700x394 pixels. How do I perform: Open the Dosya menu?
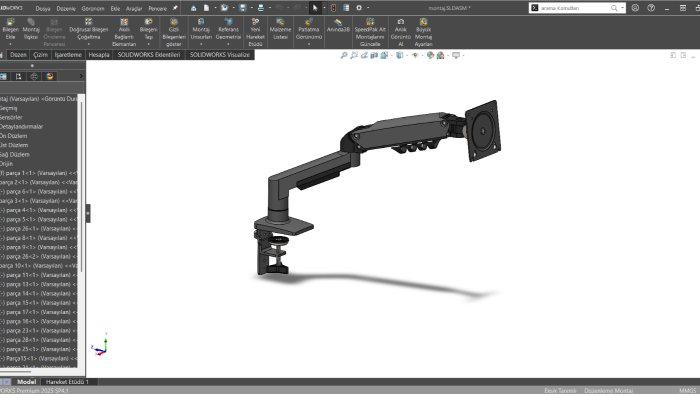[x=43, y=8]
